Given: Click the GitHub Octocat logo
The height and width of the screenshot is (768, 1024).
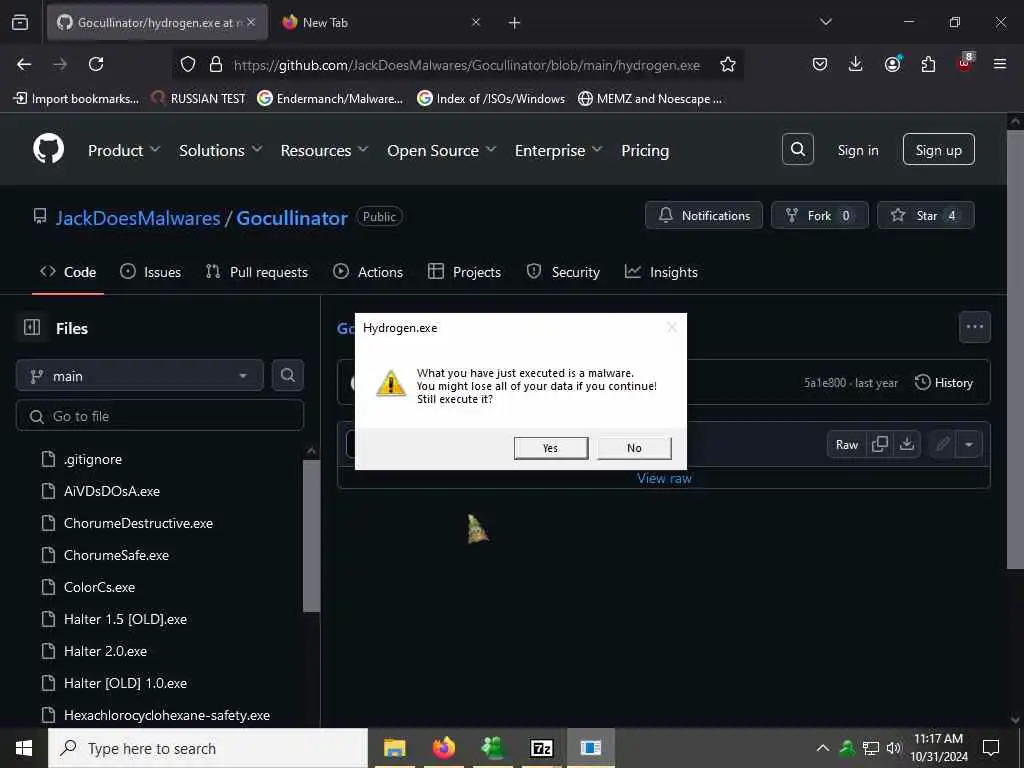Looking at the screenshot, I should 49,150.
